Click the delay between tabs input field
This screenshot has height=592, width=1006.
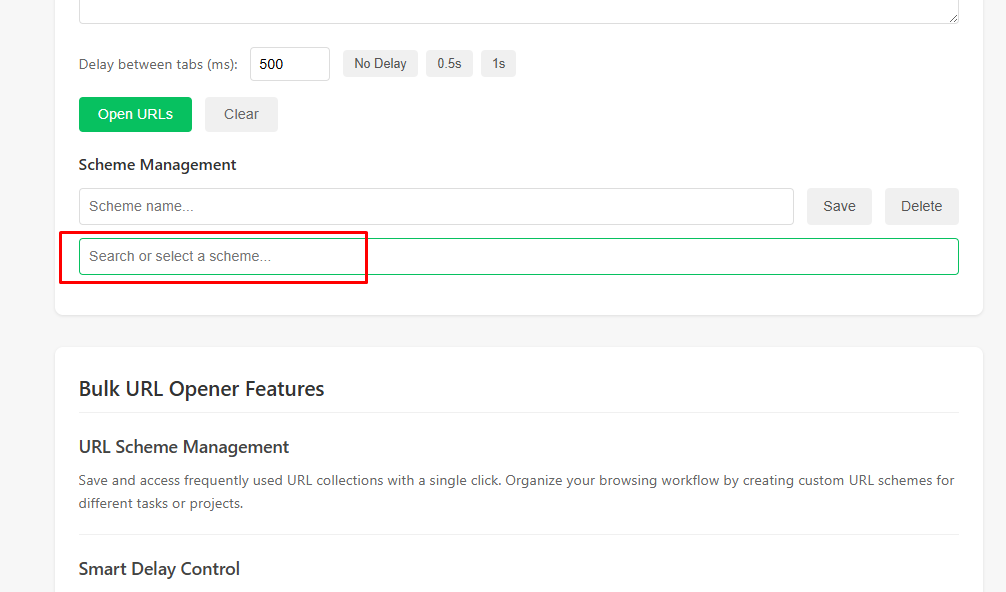(x=289, y=64)
